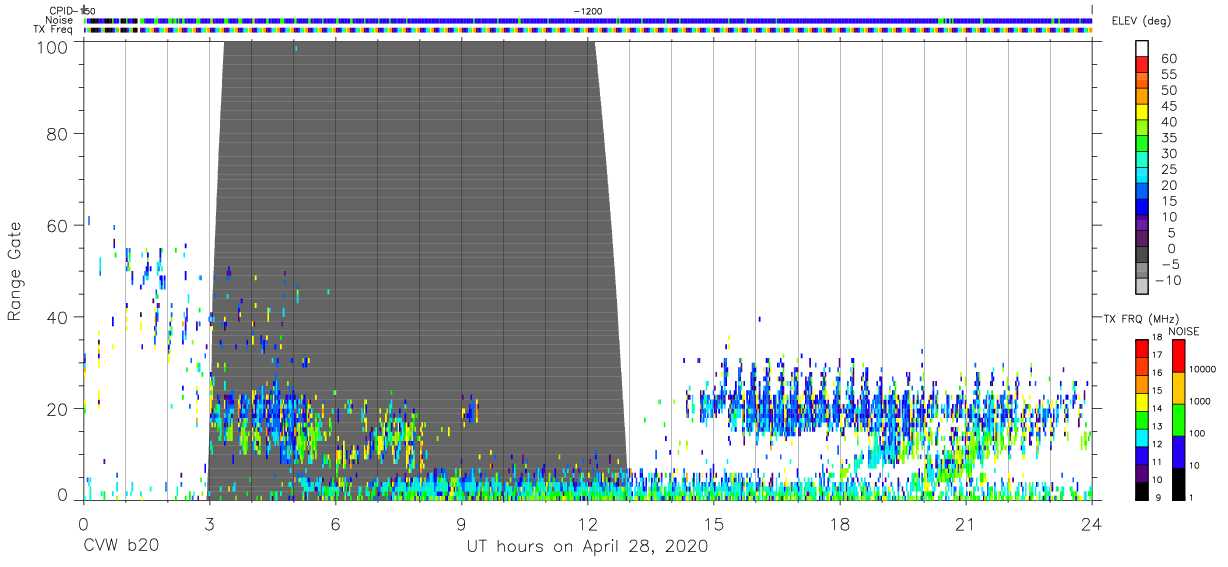Pick yellow 14–15 segment in TX FRQ colorbar
The height and width of the screenshot is (567, 1228).
1141,402
